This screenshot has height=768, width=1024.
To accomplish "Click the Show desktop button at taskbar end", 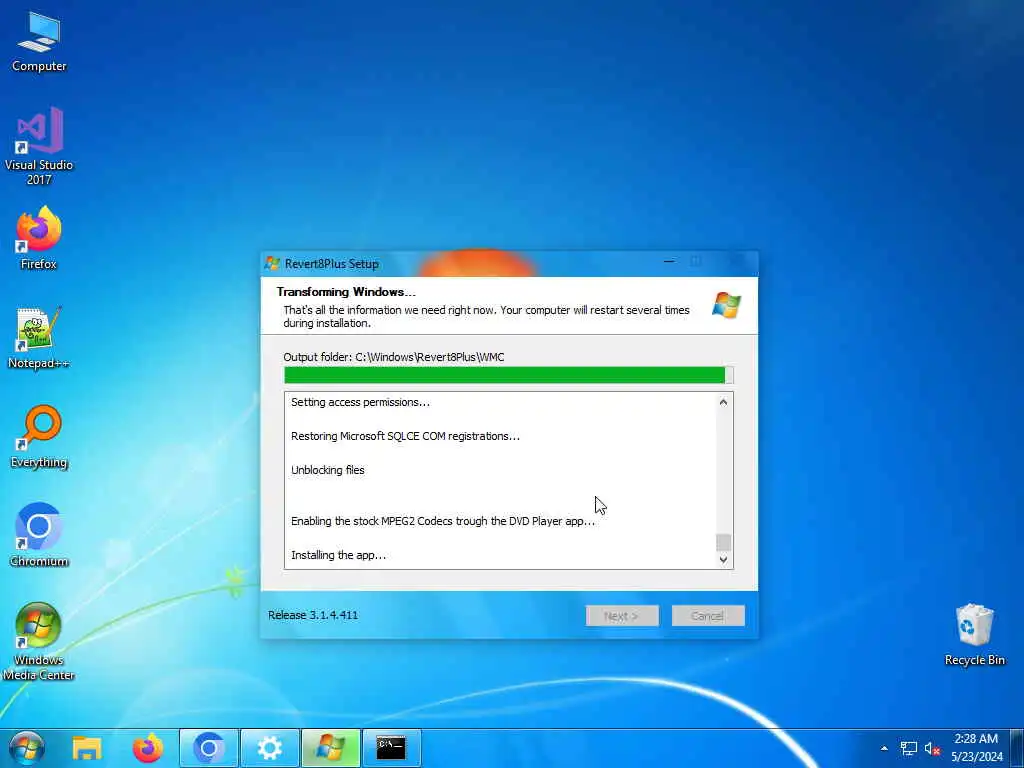I will pos(1017,748).
